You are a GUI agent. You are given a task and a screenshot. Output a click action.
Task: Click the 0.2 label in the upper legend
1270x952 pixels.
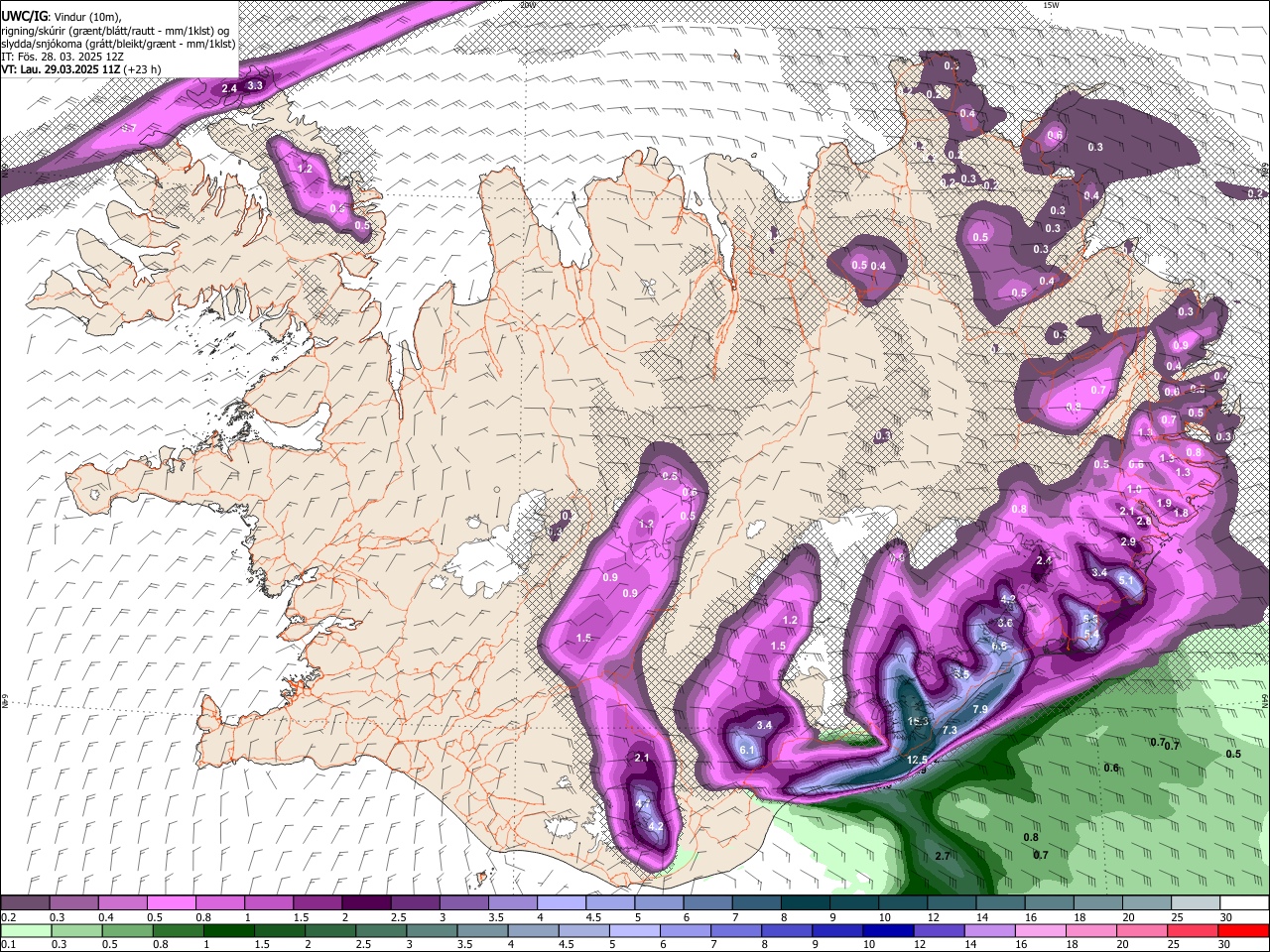[x=8, y=917]
